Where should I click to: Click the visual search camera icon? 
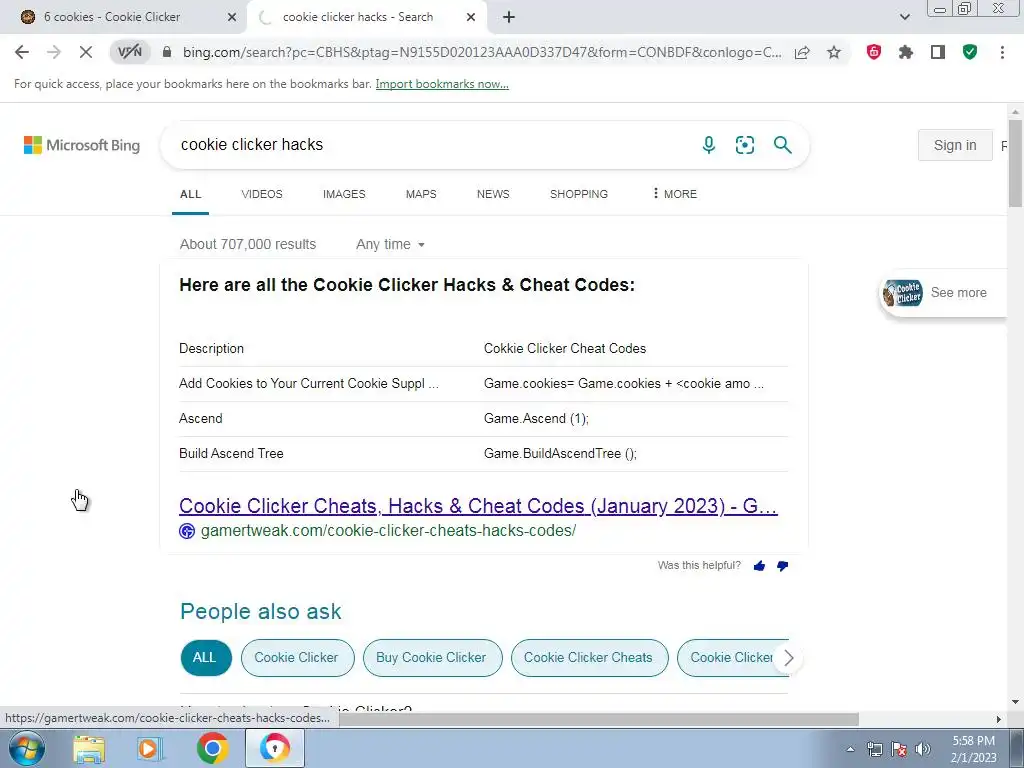(744, 144)
